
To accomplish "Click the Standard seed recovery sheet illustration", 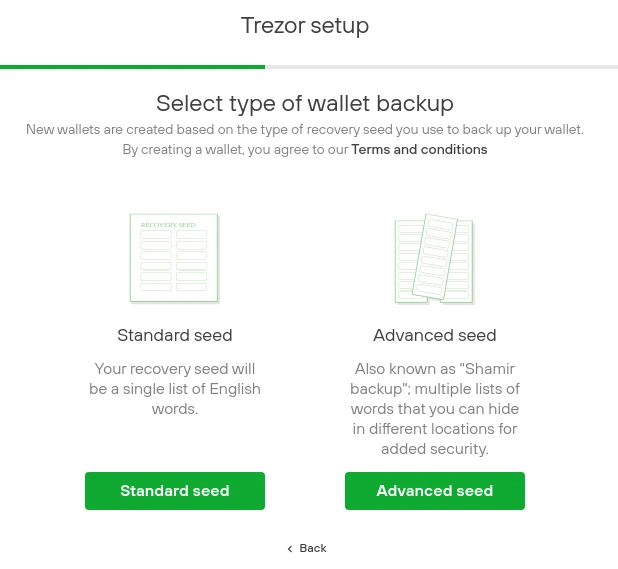I will click(x=174, y=258).
